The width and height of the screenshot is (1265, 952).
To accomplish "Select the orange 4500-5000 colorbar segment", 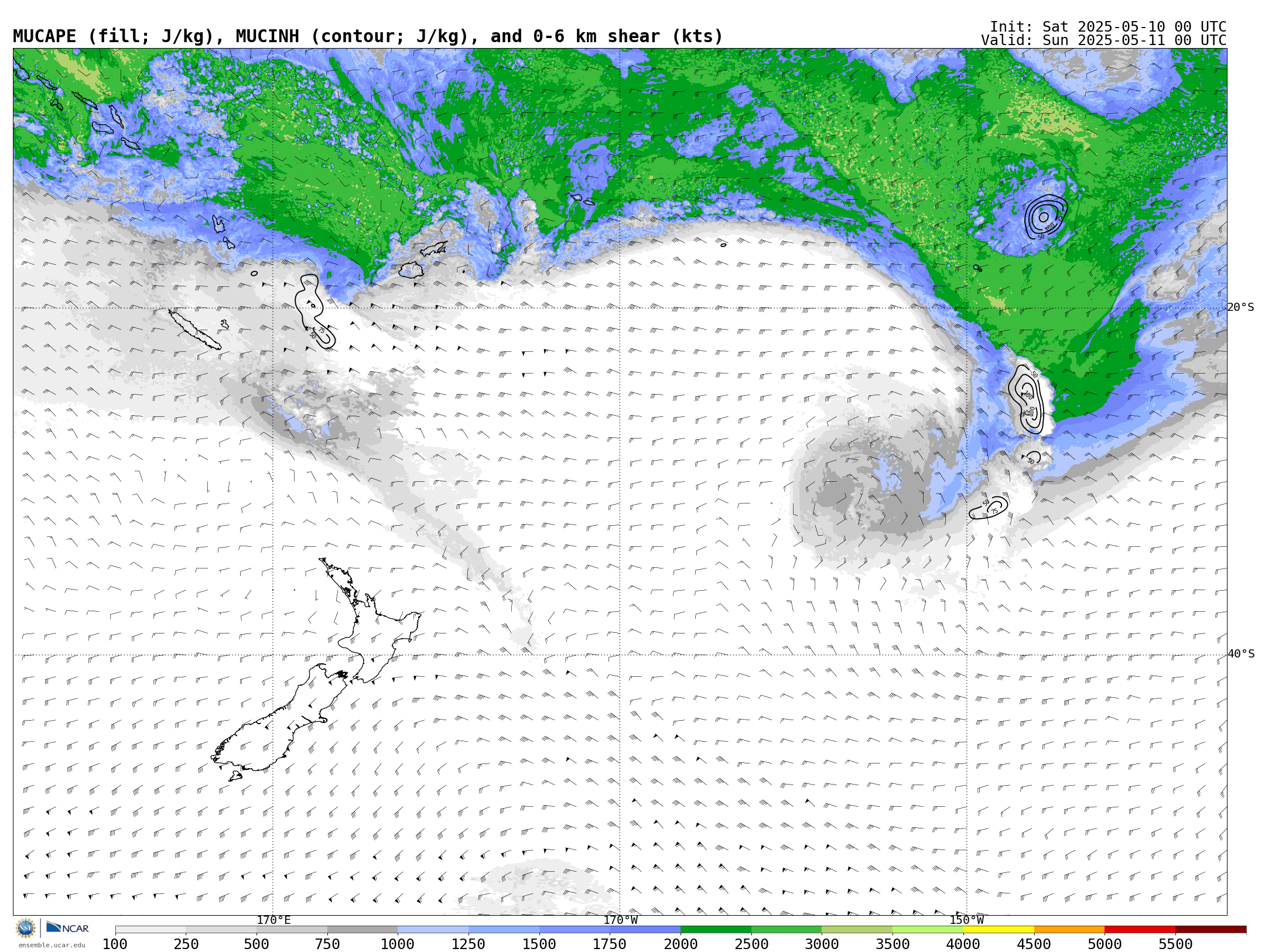I will pyautogui.click(x=1069, y=930).
